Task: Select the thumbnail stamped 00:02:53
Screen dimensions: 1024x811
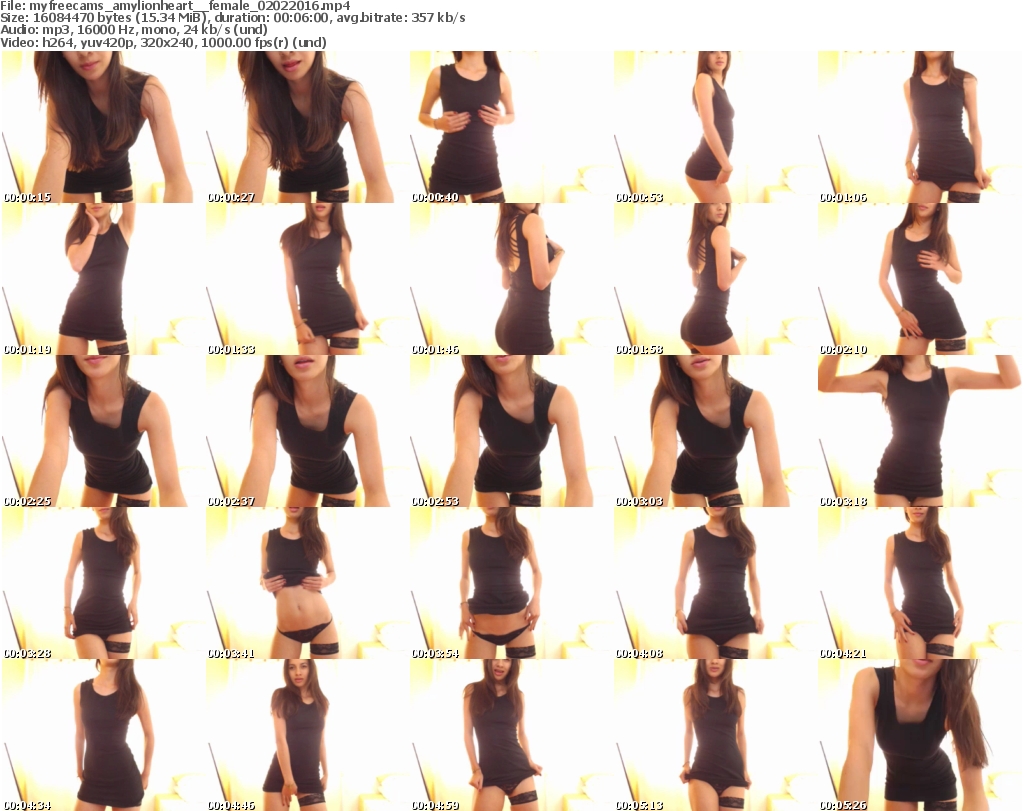Action: [511, 431]
